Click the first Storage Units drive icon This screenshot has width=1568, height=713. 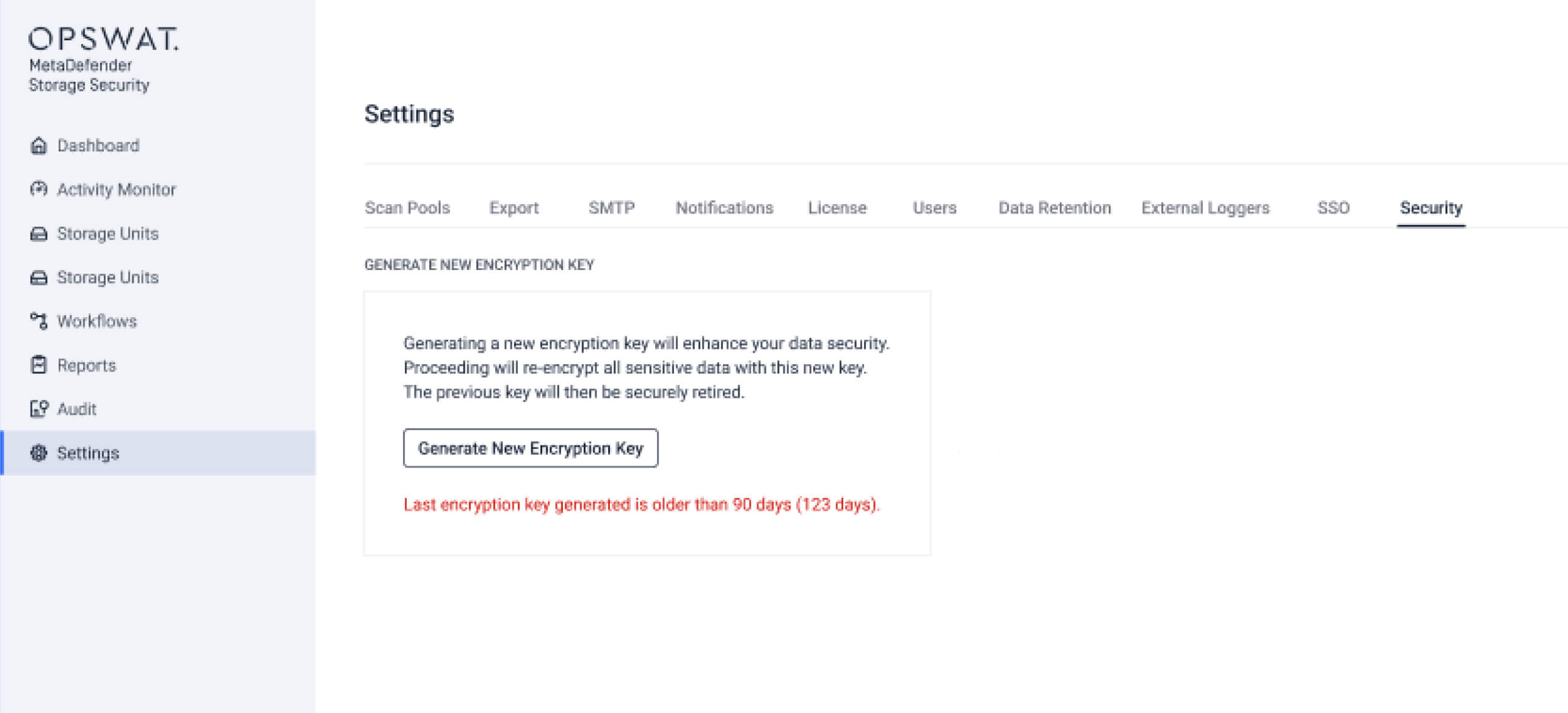tap(39, 233)
